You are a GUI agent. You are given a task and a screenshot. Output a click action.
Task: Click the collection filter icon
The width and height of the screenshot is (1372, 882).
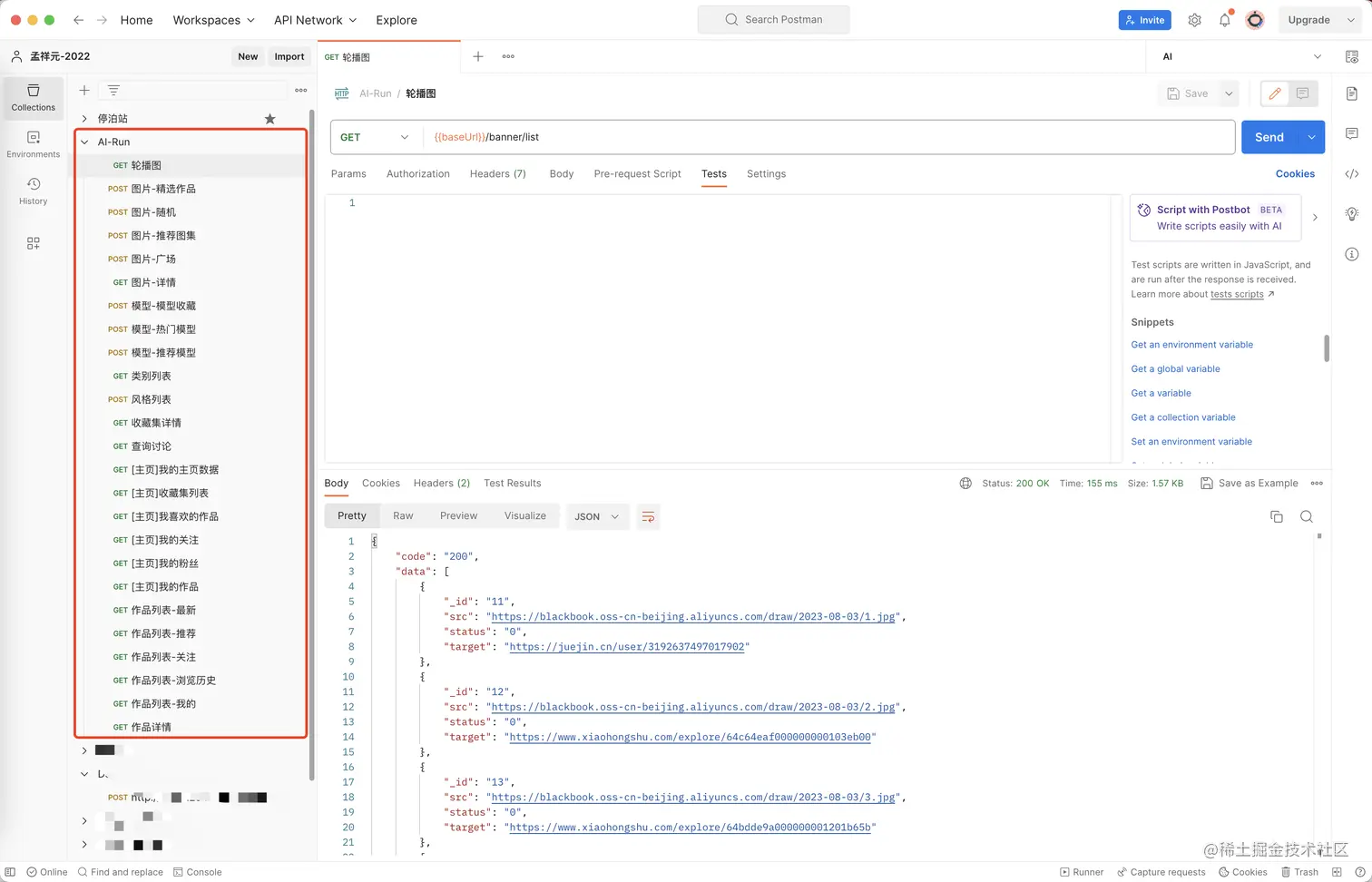[x=113, y=91]
